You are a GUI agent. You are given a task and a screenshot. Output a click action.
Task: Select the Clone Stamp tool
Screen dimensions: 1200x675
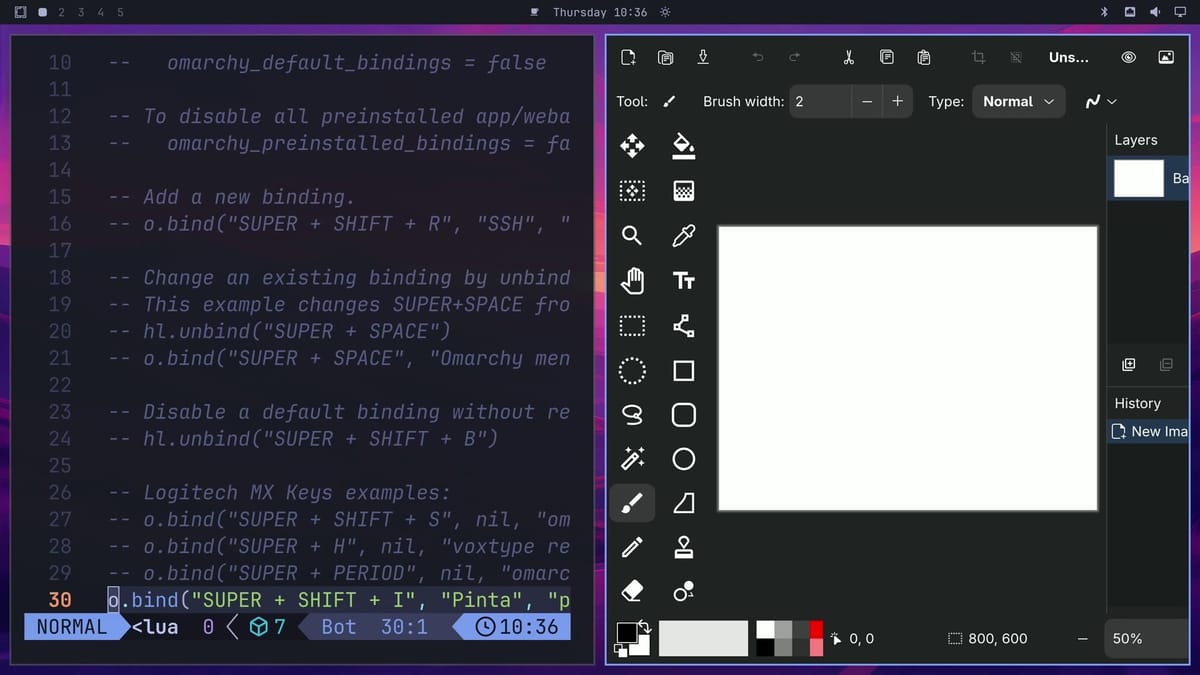coord(684,547)
